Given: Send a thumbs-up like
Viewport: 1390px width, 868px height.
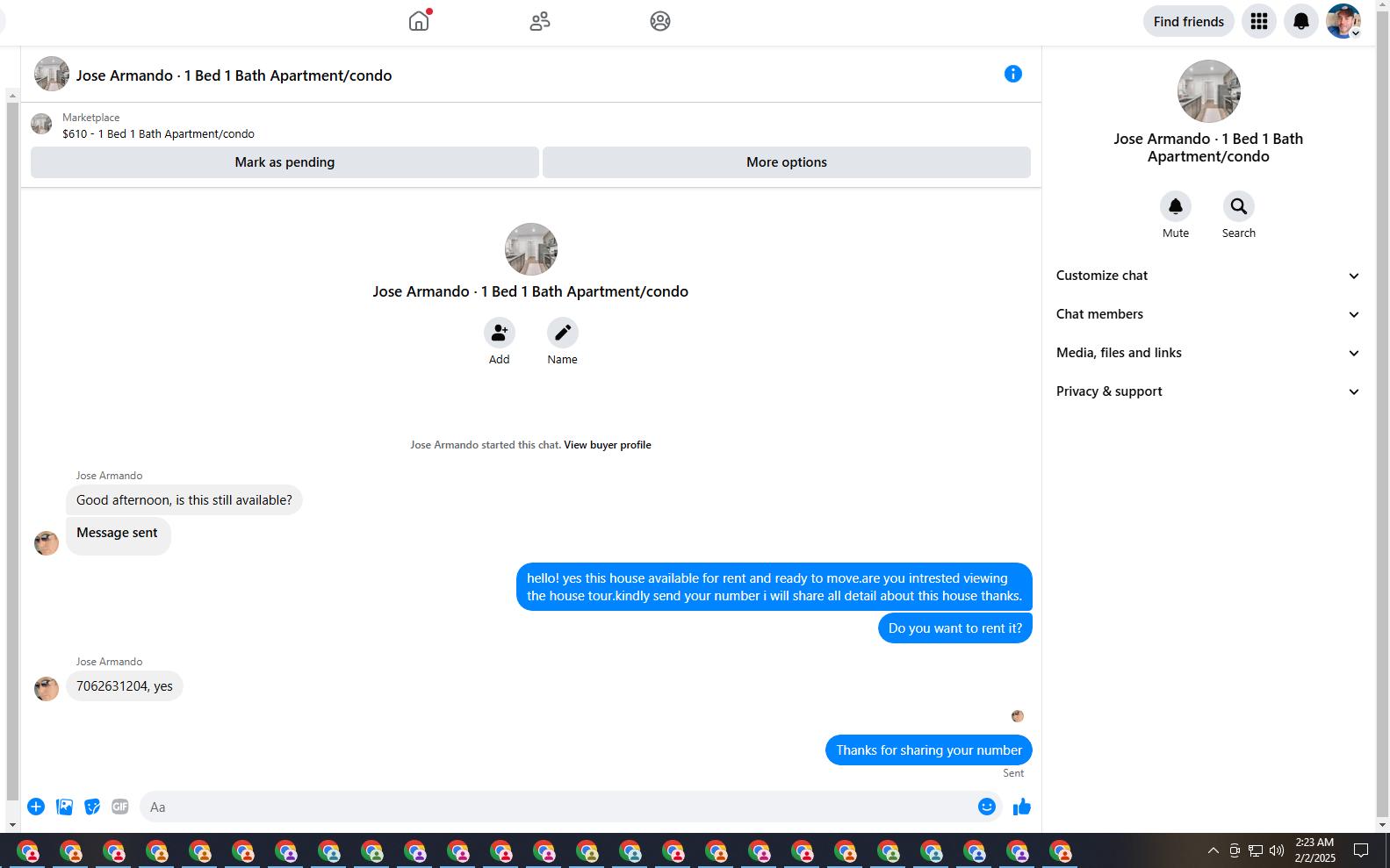Looking at the screenshot, I should (1022, 807).
